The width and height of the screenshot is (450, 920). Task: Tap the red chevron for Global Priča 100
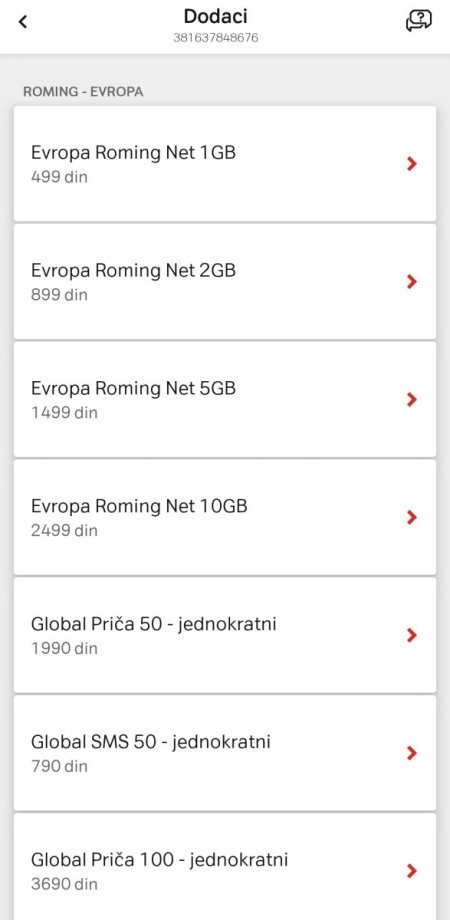pyautogui.click(x=412, y=871)
